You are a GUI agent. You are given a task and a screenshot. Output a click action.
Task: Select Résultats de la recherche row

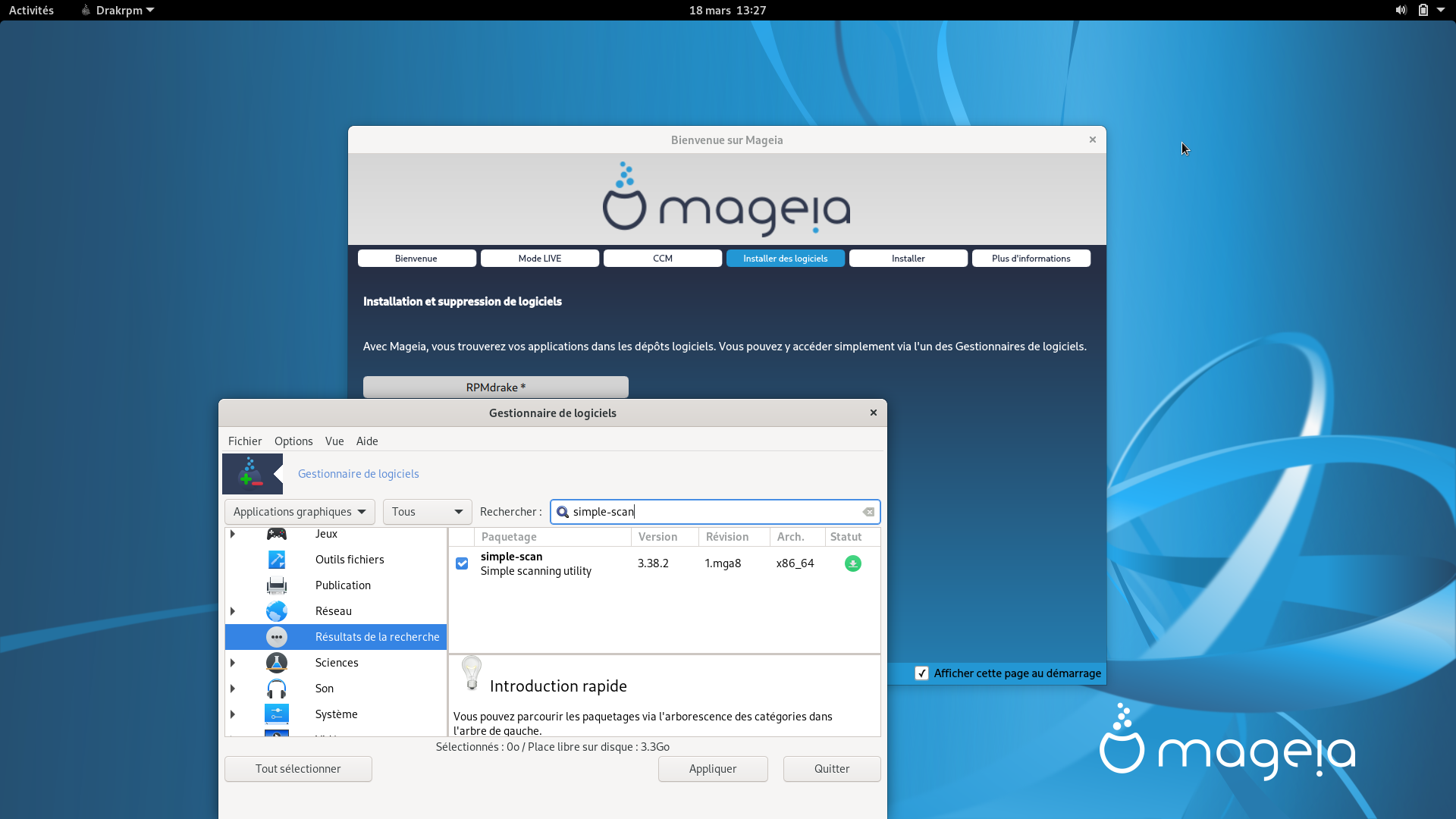pyautogui.click(x=336, y=637)
